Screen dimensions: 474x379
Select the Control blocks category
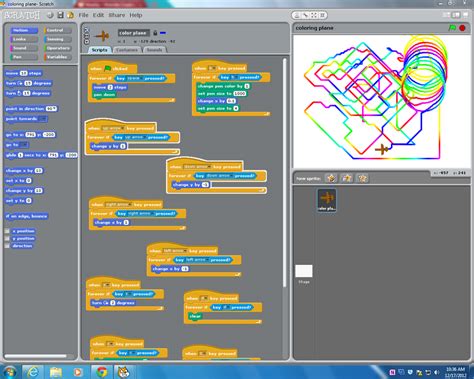point(58,30)
